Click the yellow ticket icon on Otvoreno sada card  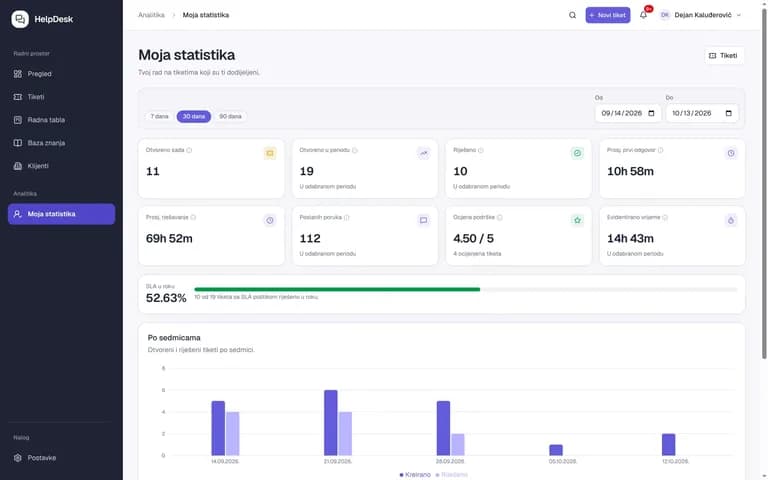point(270,153)
